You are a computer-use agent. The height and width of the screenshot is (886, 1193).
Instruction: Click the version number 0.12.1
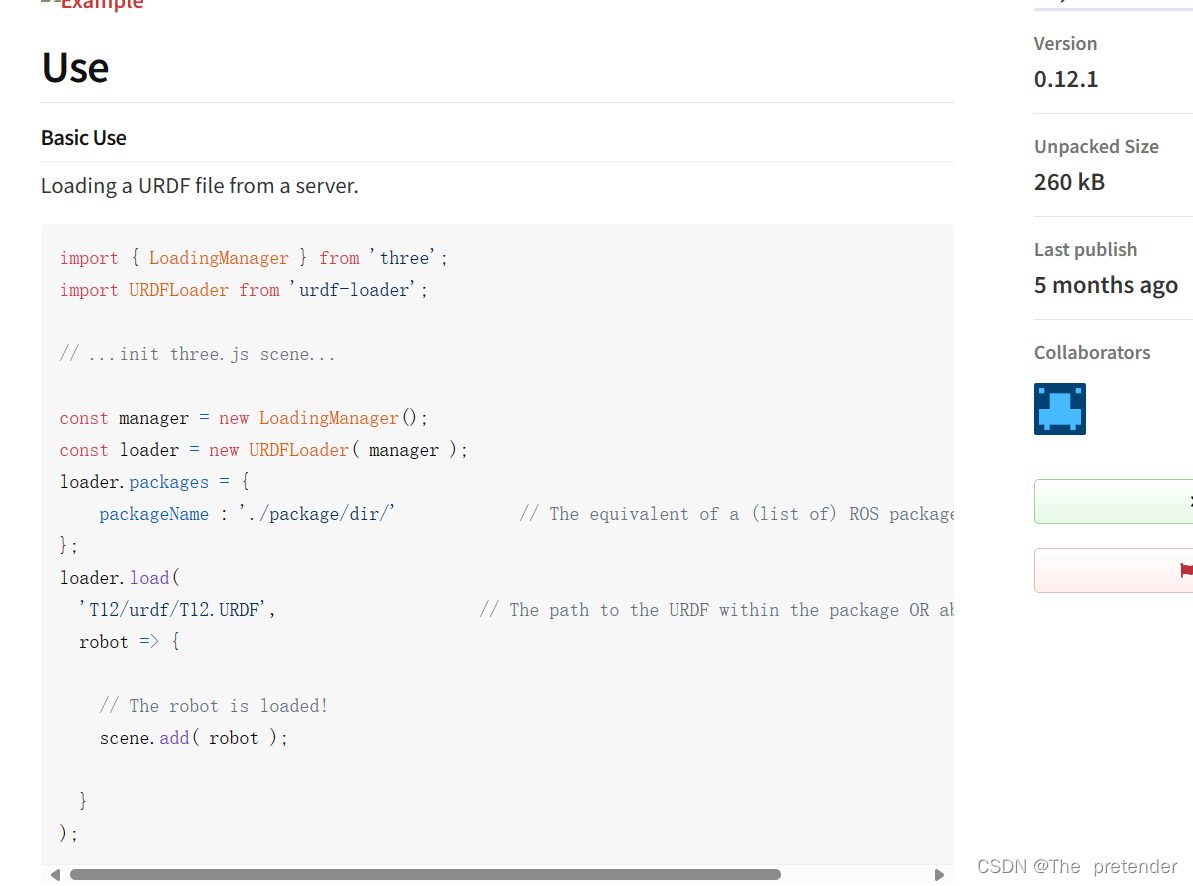(x=1066, y=78)
